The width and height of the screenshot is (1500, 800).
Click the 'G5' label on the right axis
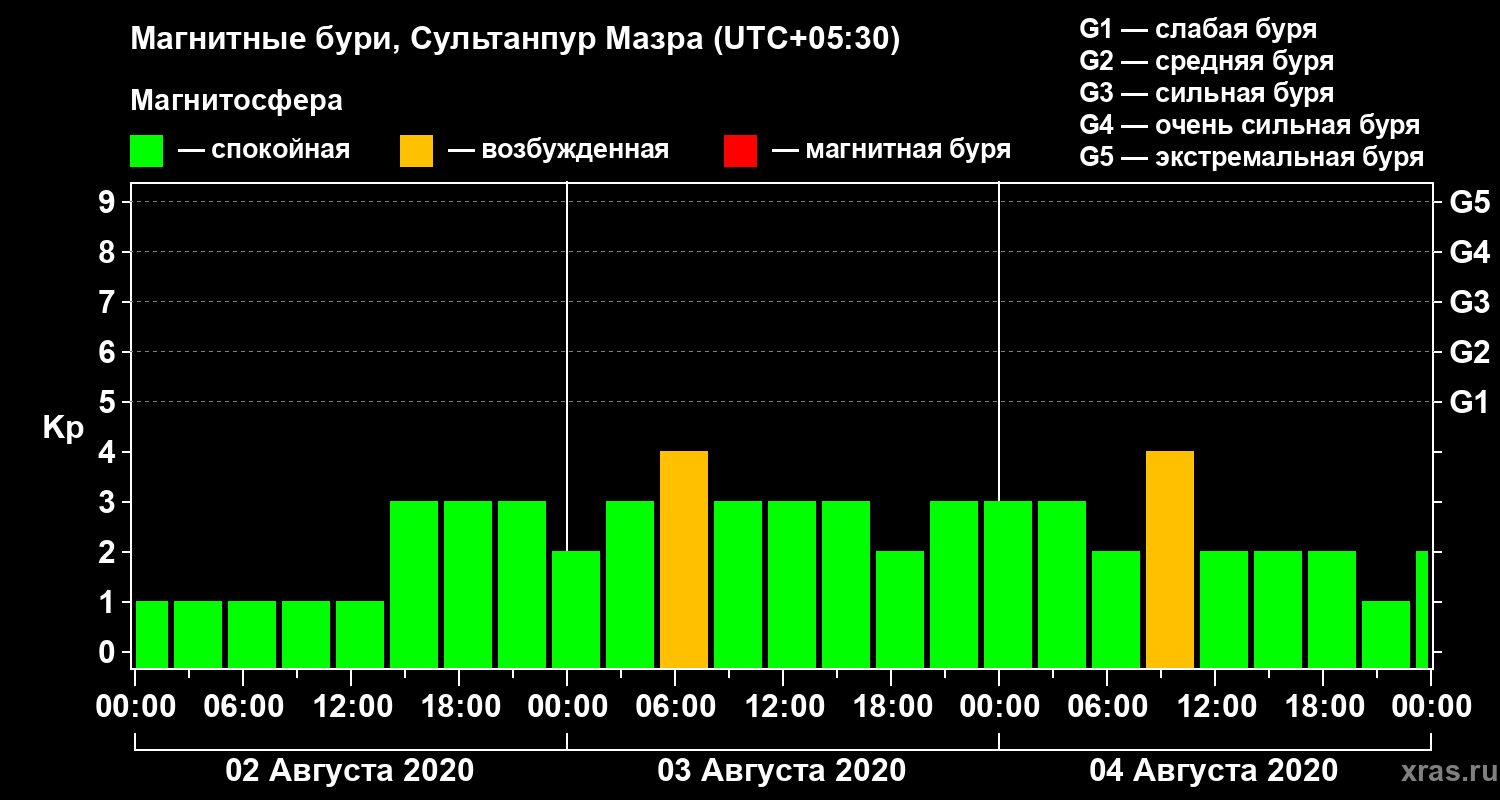point(1469,202)
